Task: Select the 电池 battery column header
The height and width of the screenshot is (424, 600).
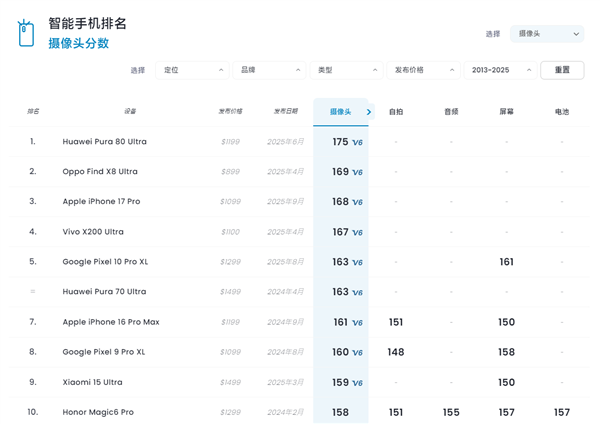Action: tap(561, 112)
